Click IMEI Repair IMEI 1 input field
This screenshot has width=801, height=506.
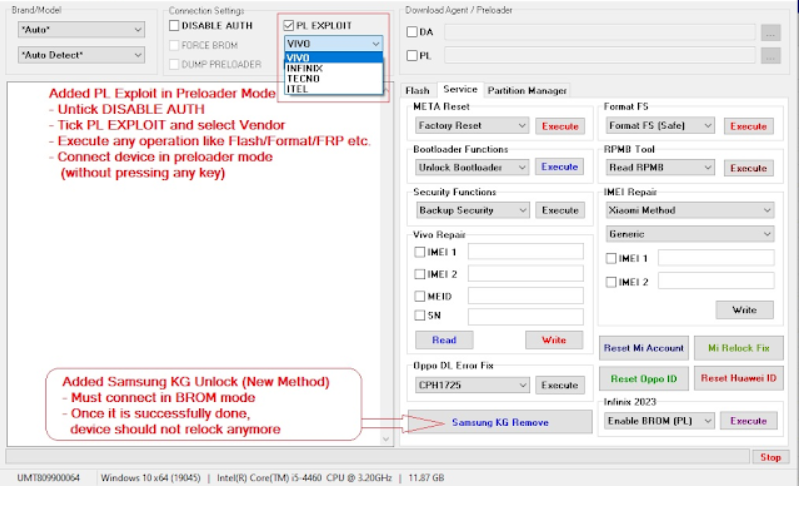(x=716, y=258)
